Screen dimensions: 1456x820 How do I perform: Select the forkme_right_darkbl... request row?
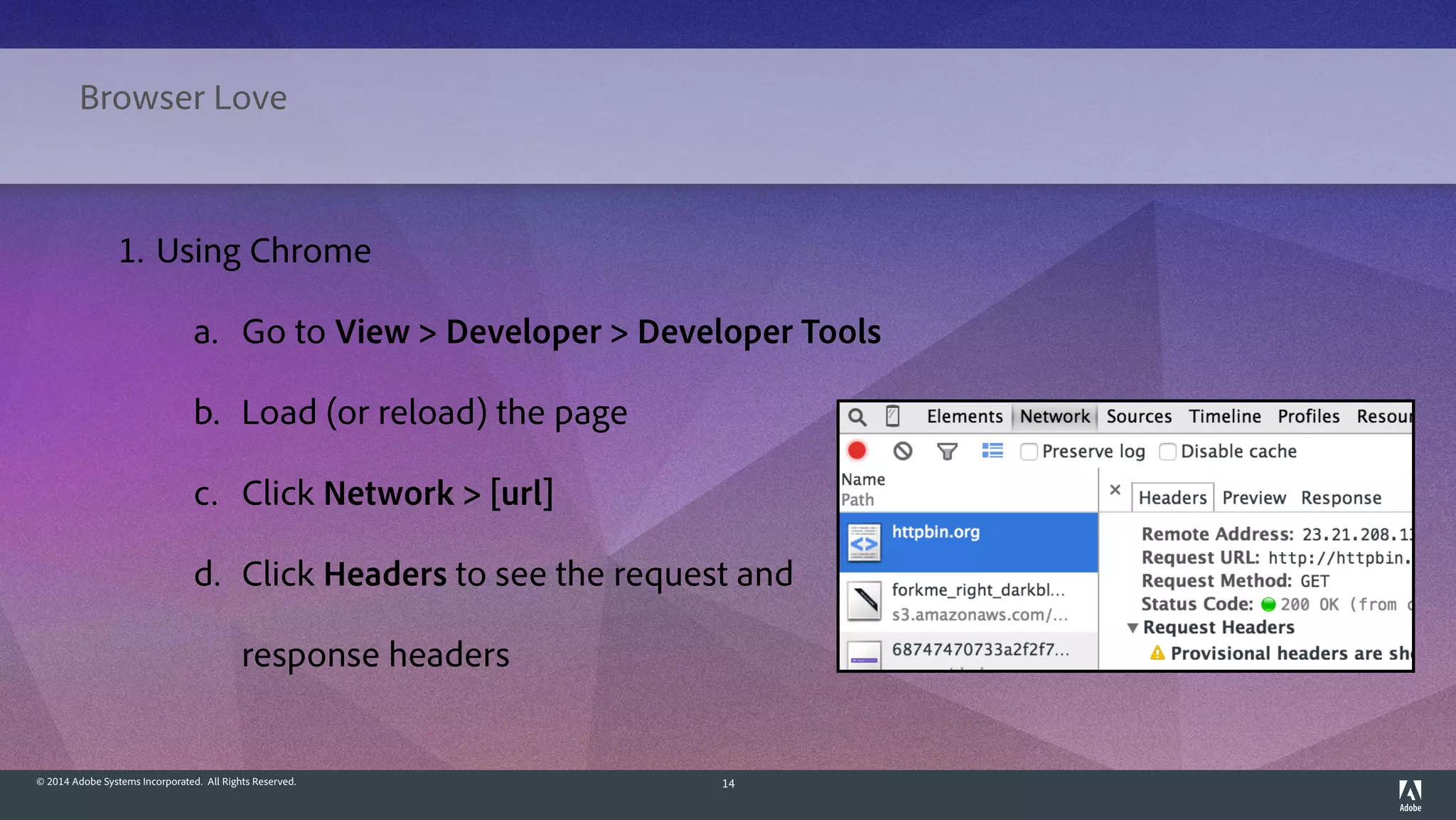968,602
